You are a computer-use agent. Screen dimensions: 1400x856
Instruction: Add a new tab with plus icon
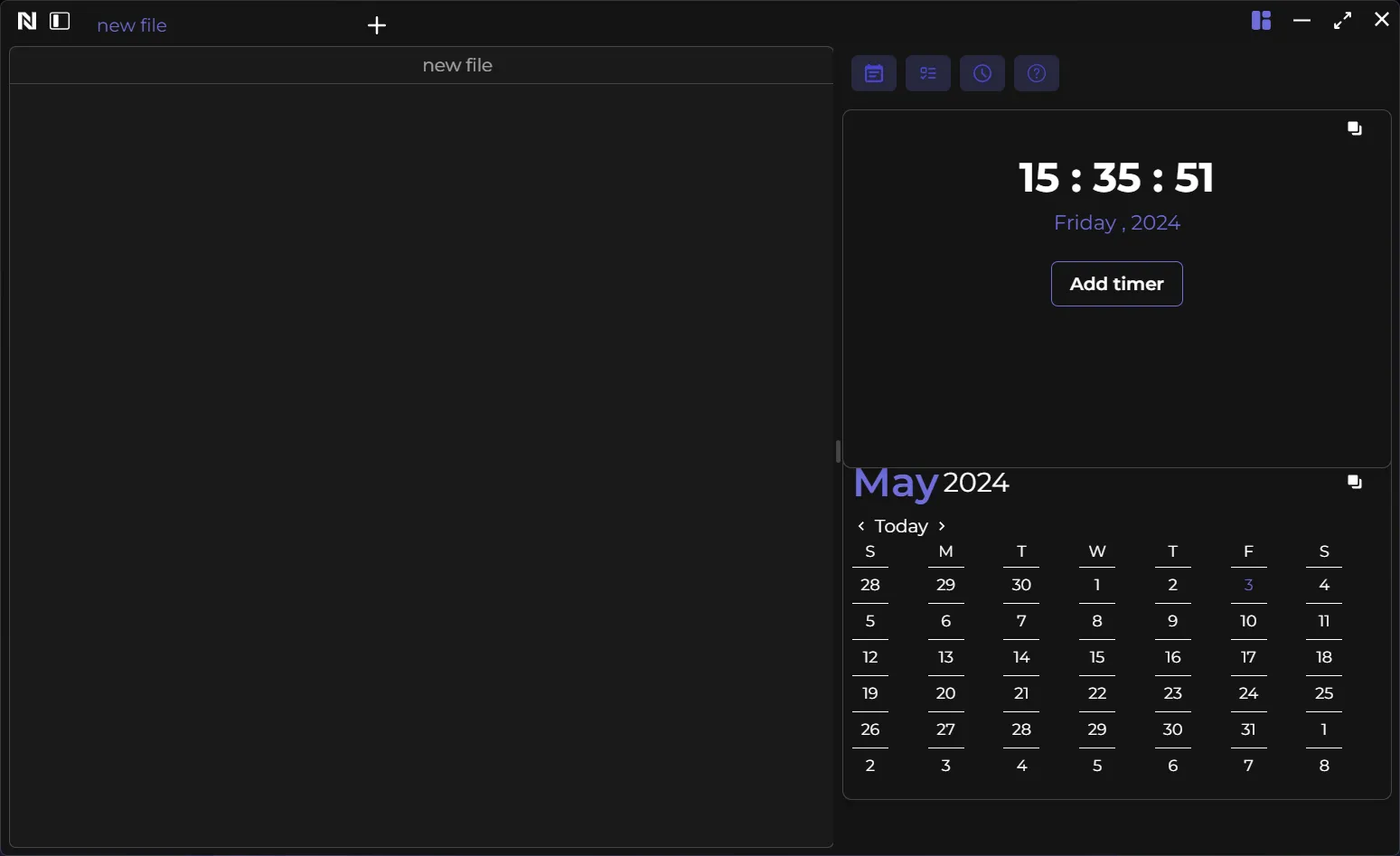tap(377, 25)
